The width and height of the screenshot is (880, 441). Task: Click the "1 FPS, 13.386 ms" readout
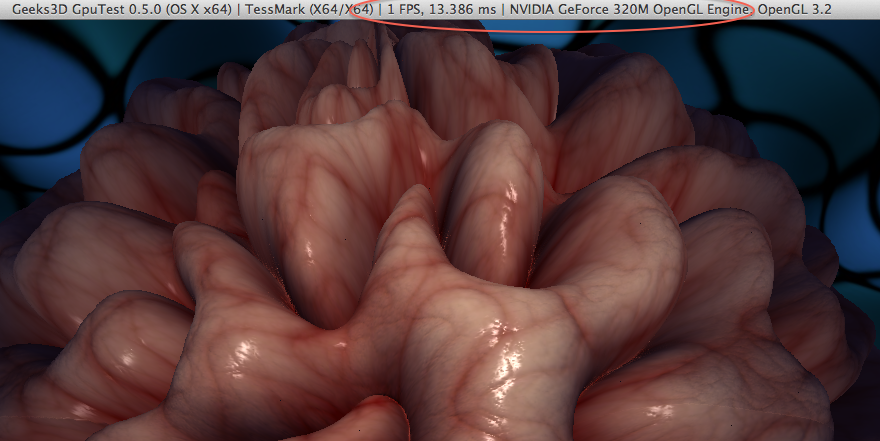442,10
